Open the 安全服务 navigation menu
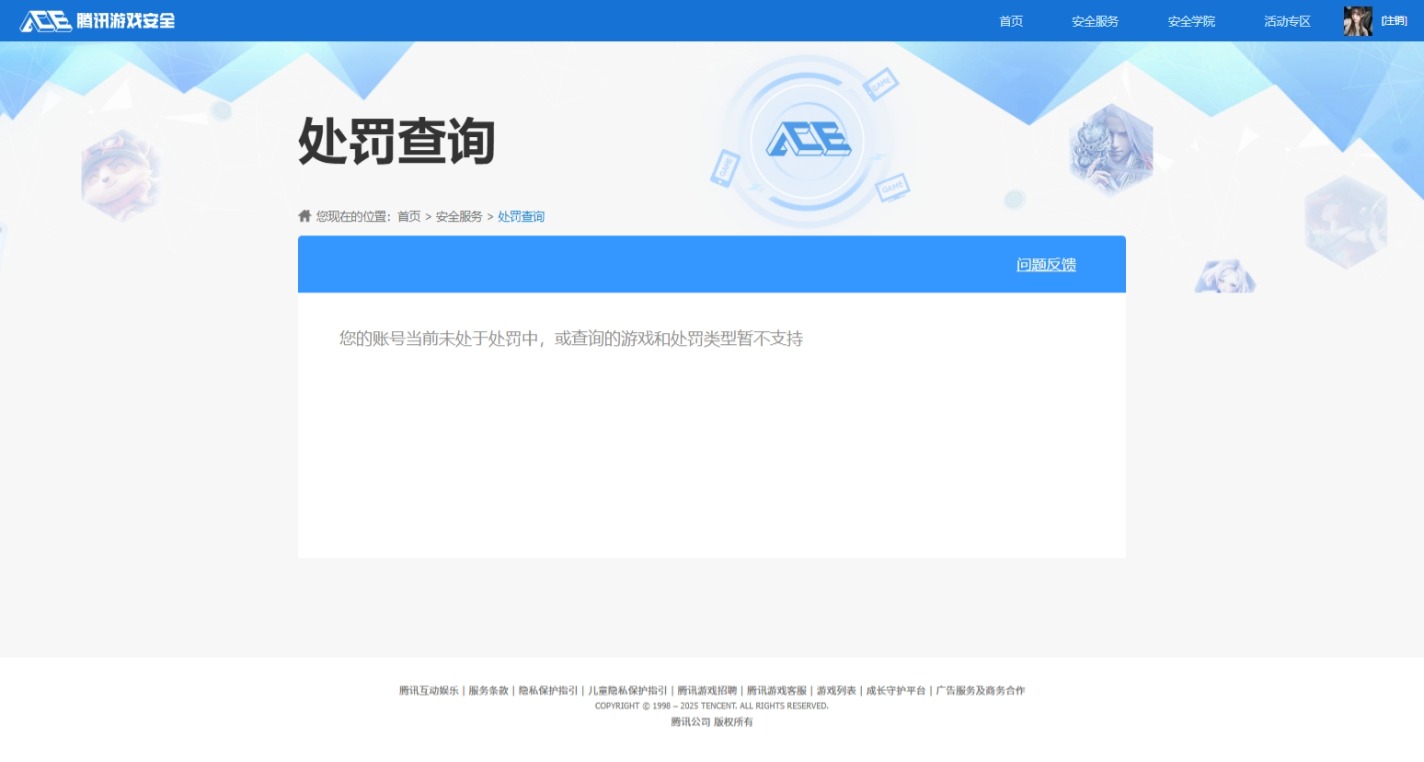The height and width of the screenshot is (762, 1424). point(1094,20)
